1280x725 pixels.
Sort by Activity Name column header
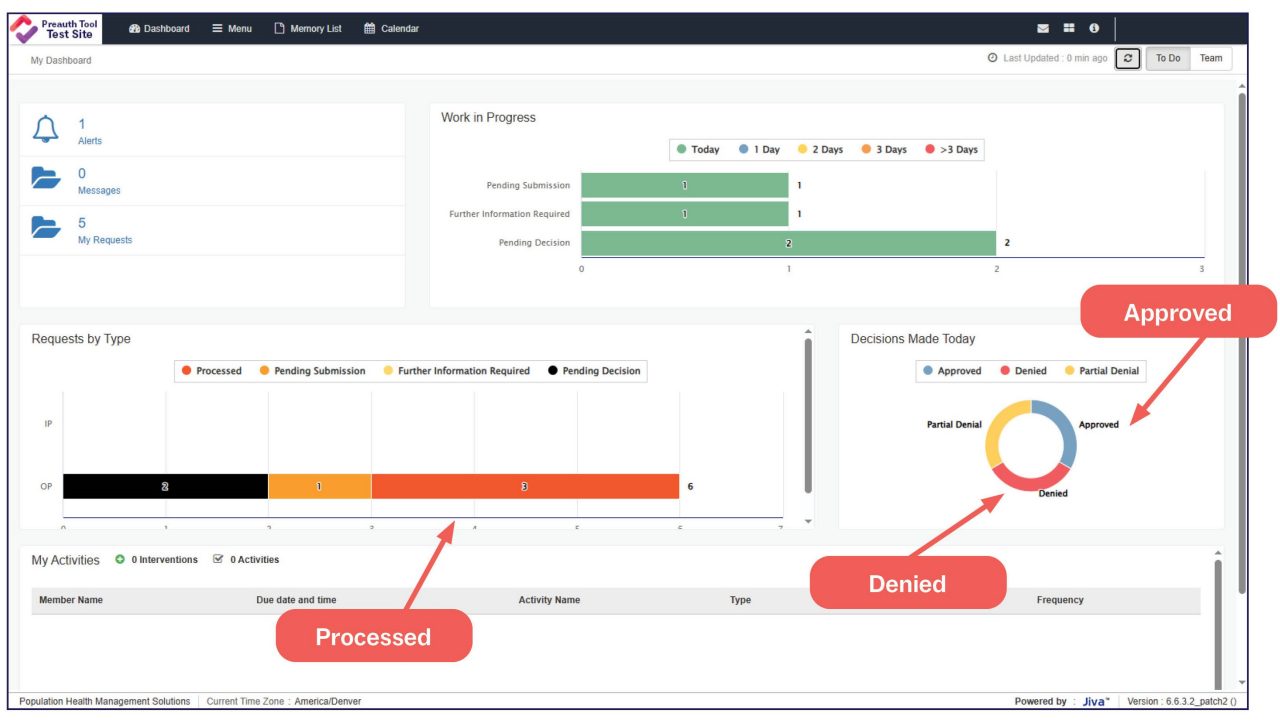coord(549,600)
